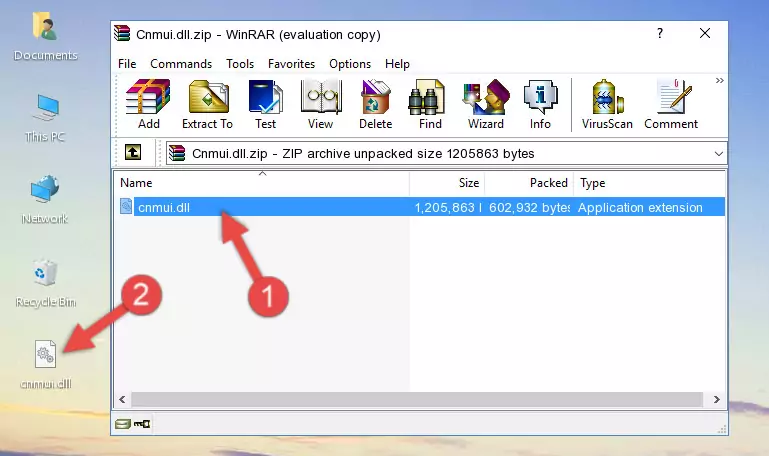Click the 602,932 bytes packed value
The width and height of the screenshot is (769, 456).
[x=529, y=208]
